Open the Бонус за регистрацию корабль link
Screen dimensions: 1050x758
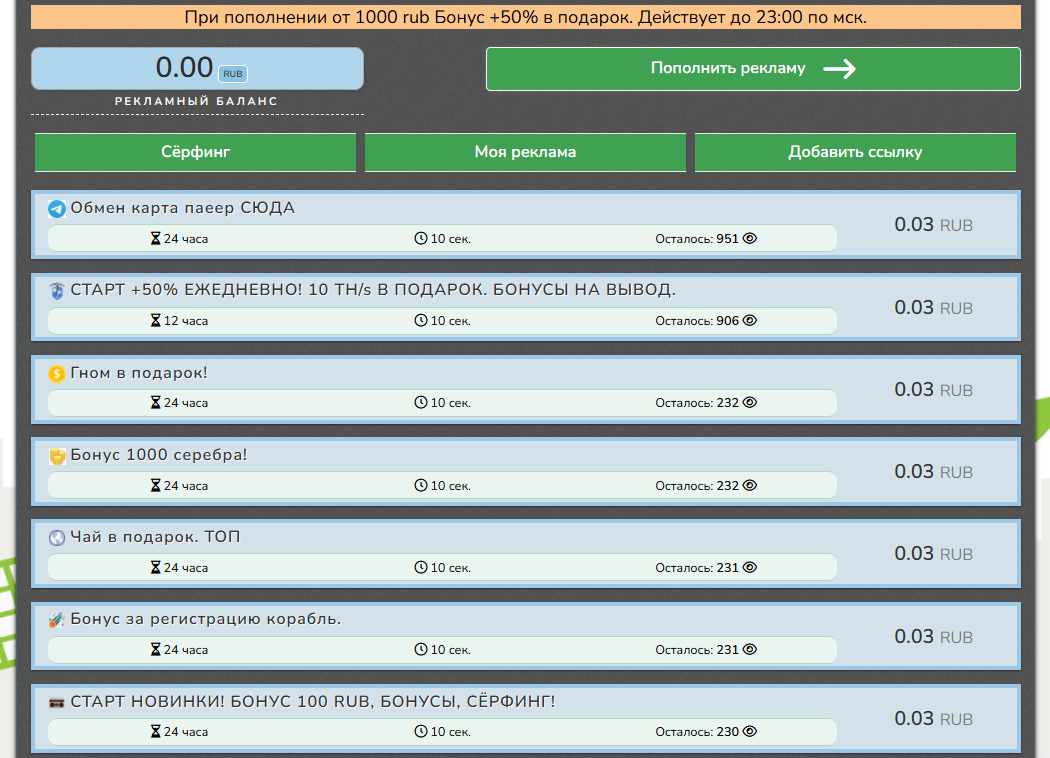[x=205, y=619]
